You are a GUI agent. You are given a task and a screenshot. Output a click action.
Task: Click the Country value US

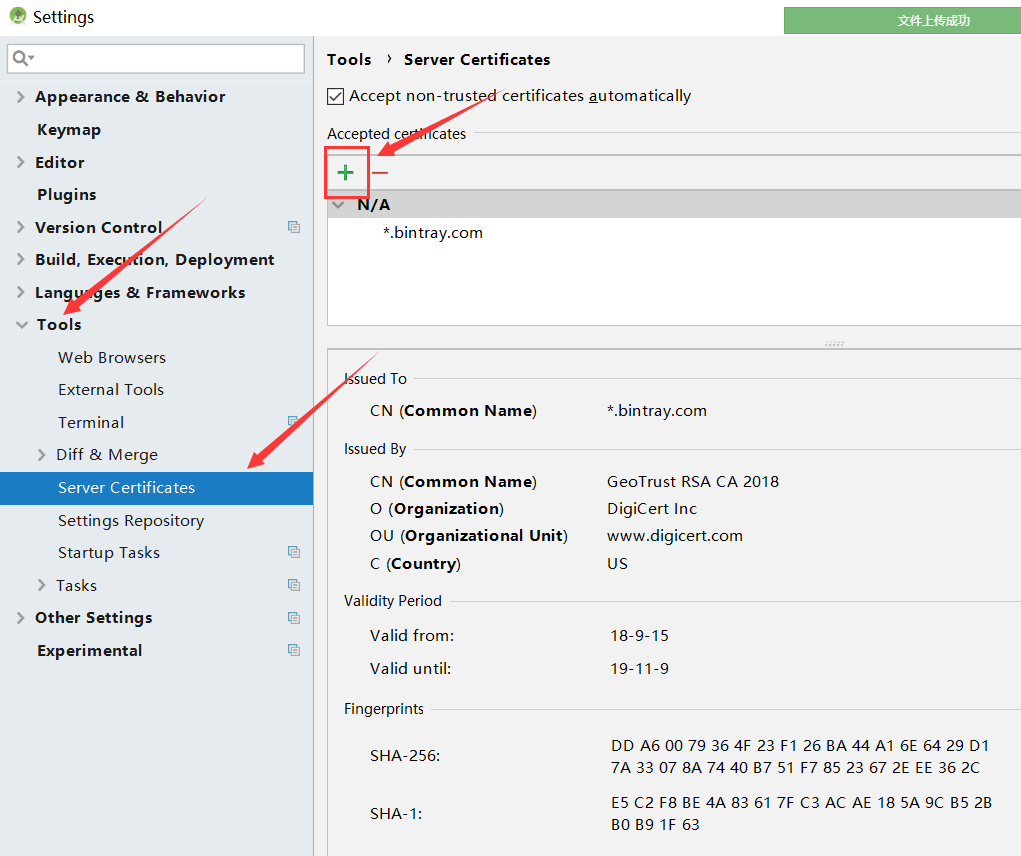tap(617, 563)
